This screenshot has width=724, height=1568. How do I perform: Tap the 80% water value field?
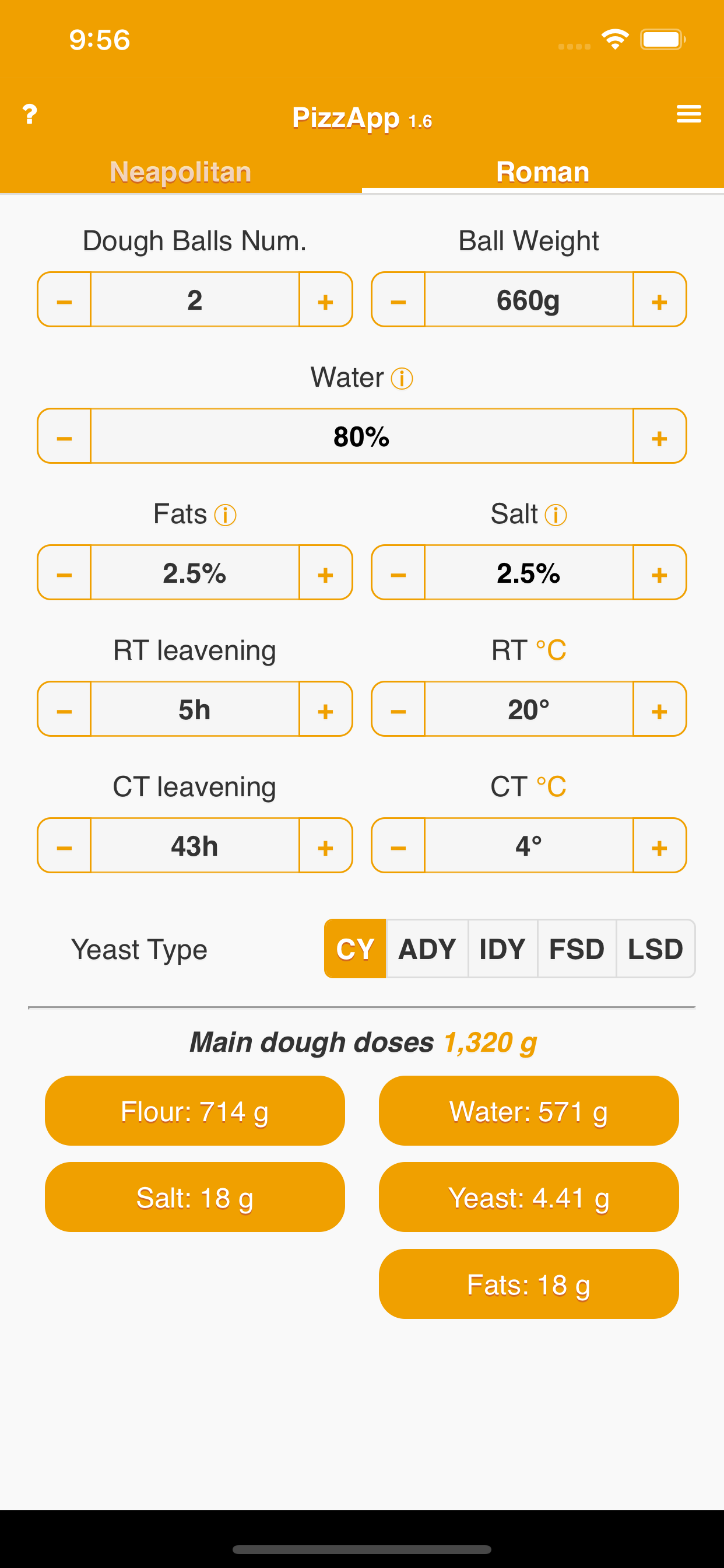click(362, 436)
